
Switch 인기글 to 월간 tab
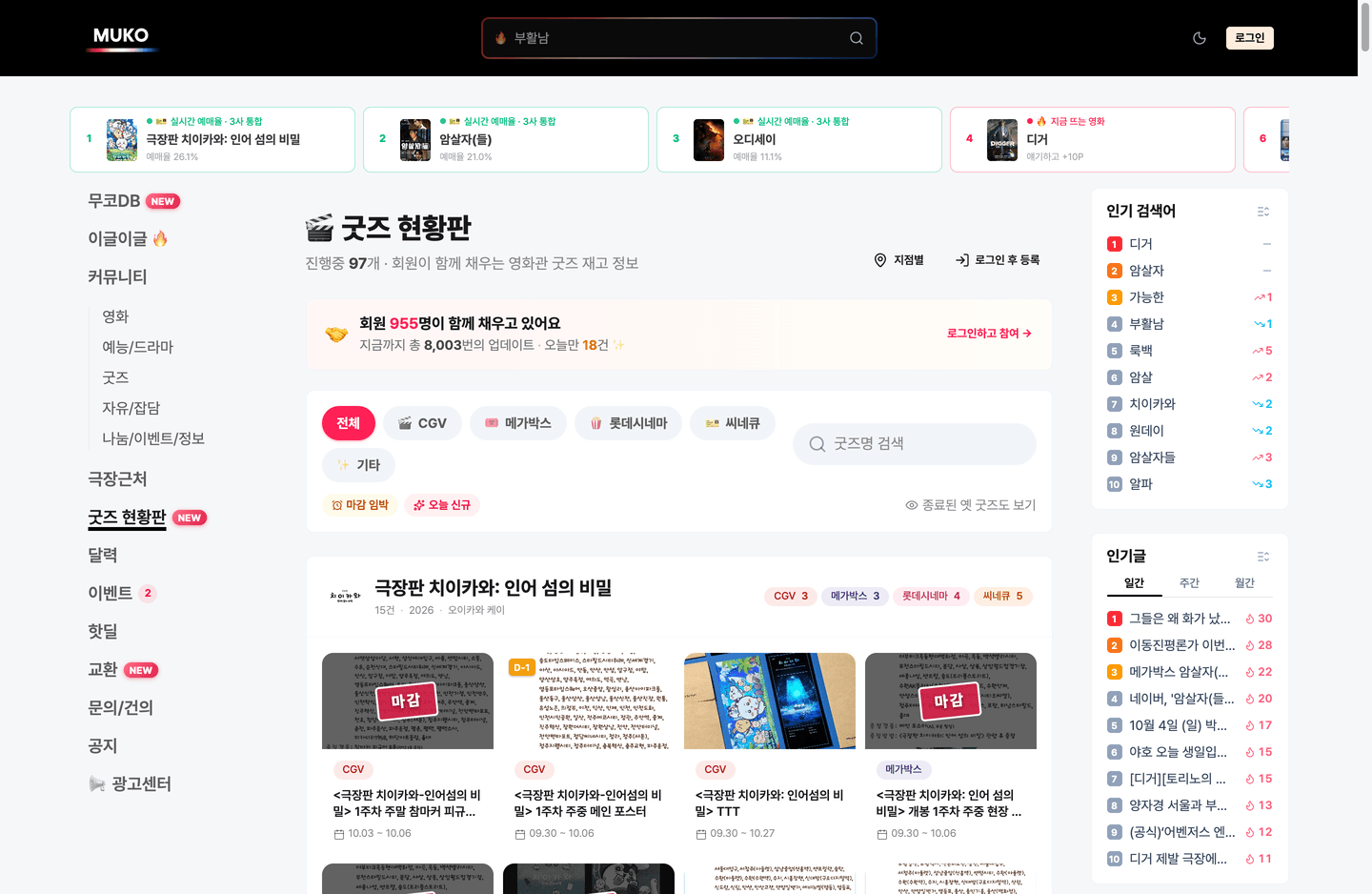pyautogui.click(x=1244, y=583)
